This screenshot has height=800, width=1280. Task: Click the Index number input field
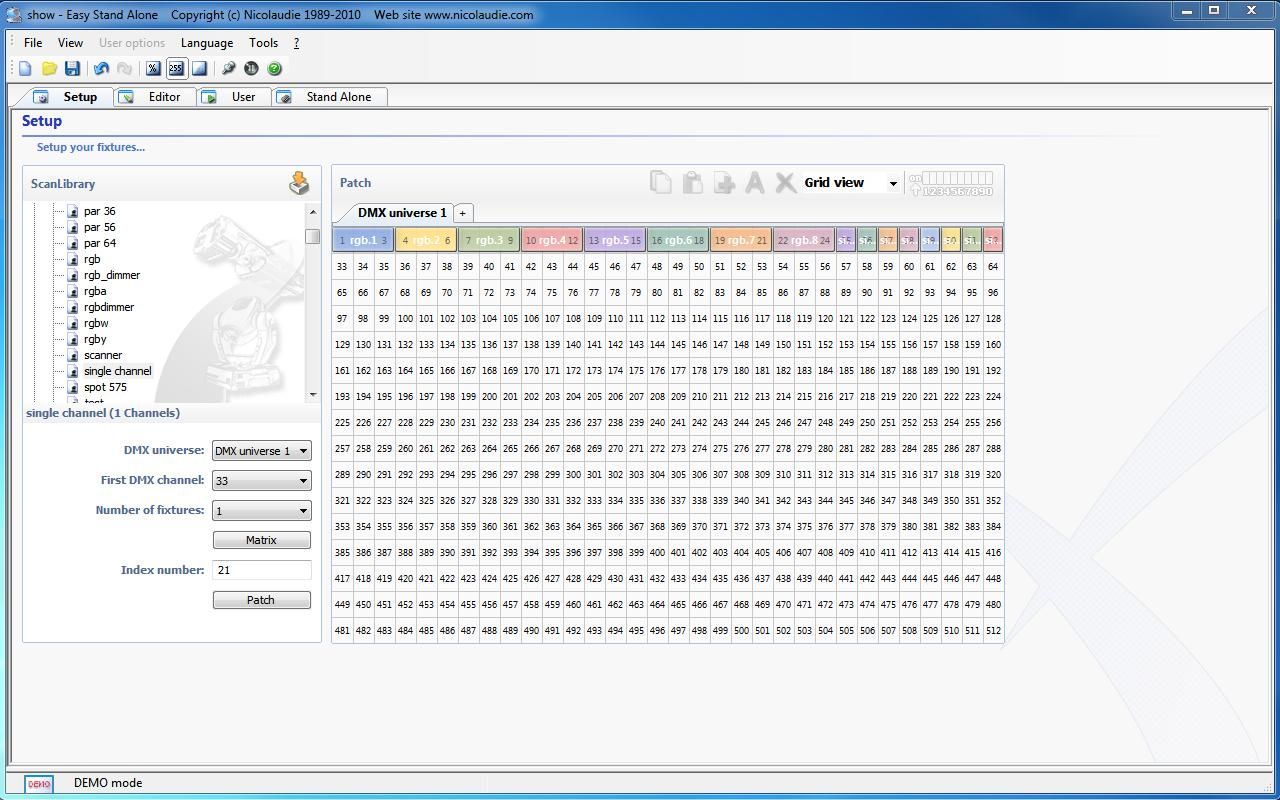point(261,570)
